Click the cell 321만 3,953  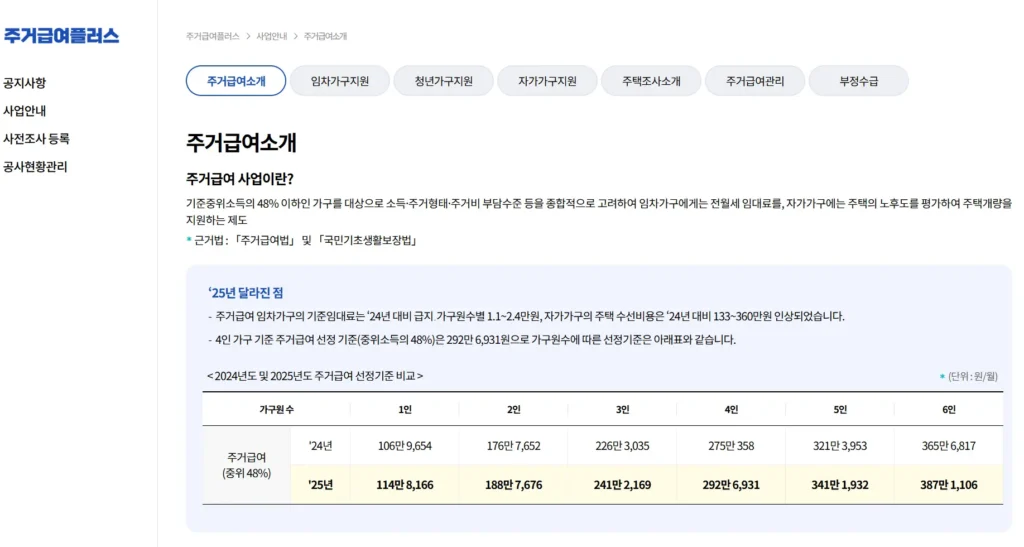(840, 446)
